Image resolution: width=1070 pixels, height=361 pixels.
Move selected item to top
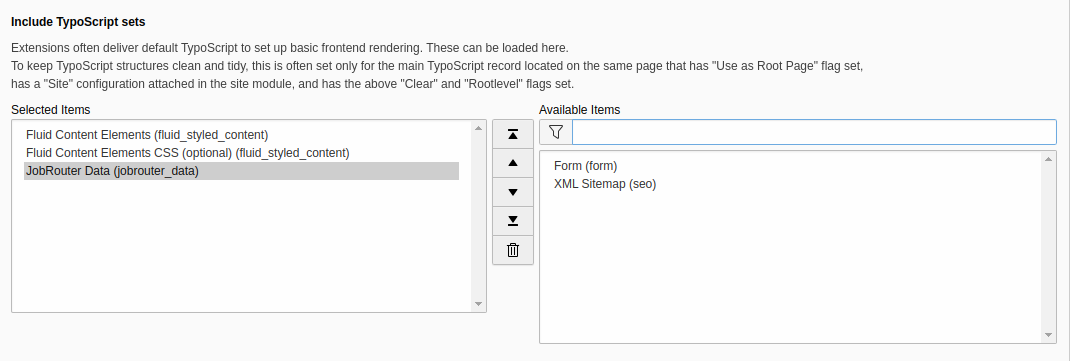[512, 134]
